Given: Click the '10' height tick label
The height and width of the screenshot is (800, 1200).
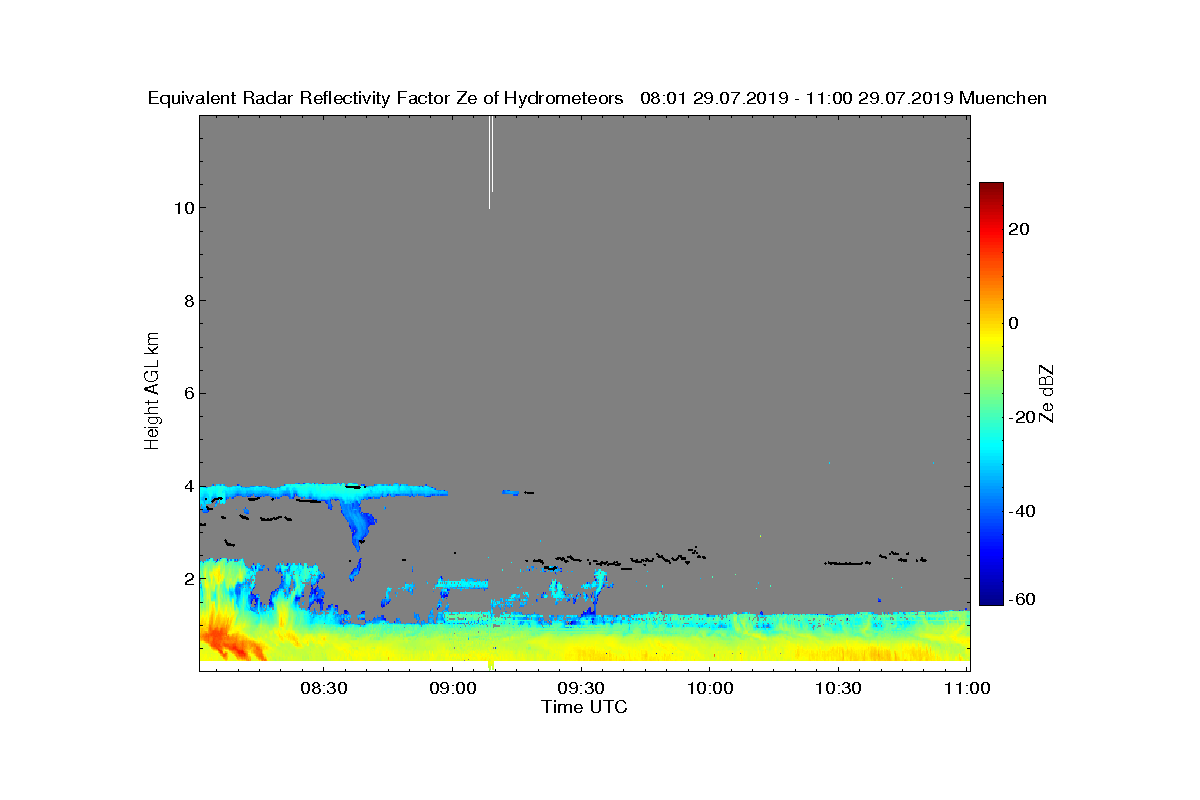Looking at the screenshot, I should pos(182,208).
